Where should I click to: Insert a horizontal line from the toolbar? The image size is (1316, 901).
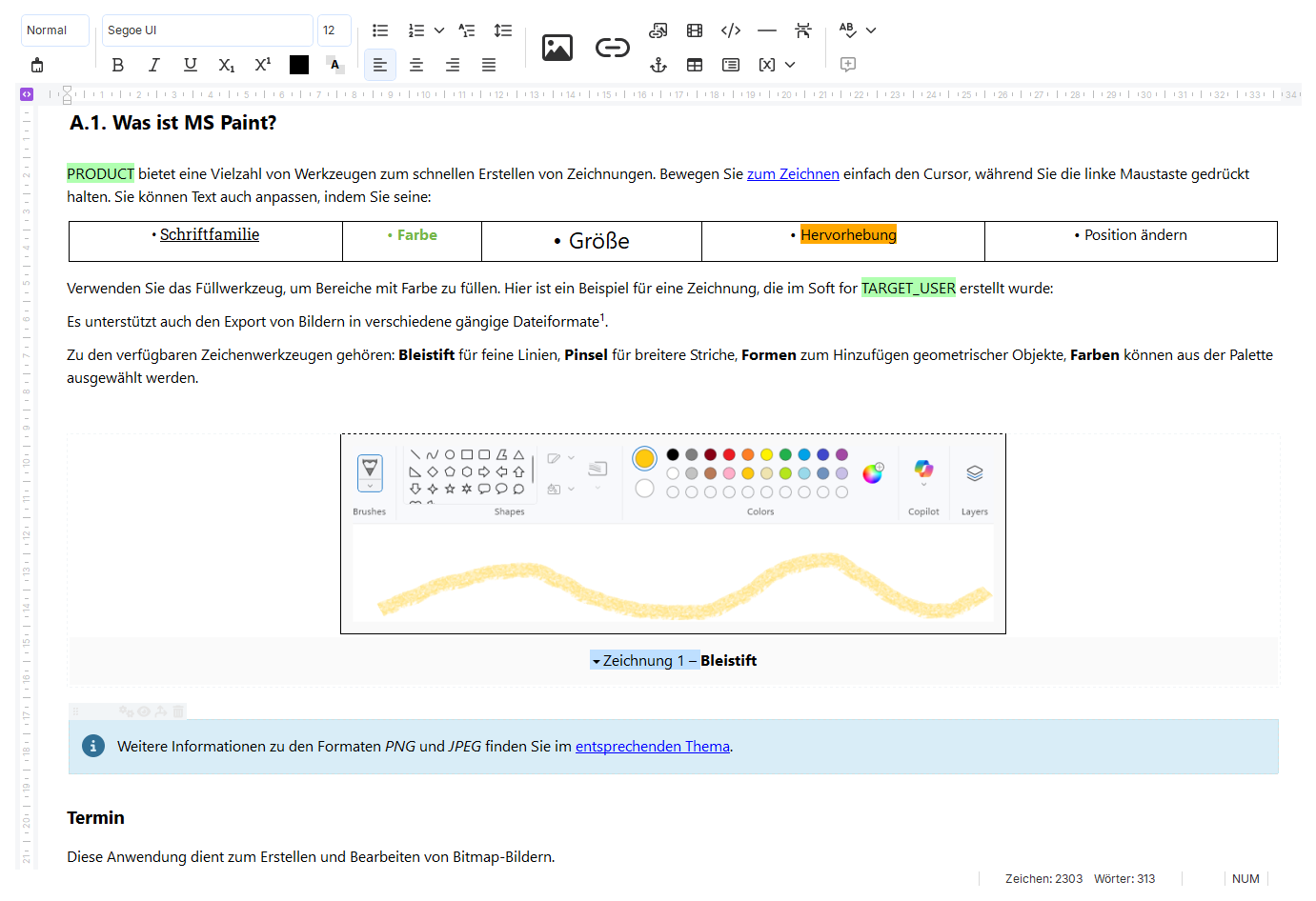(x=767, y=30)
